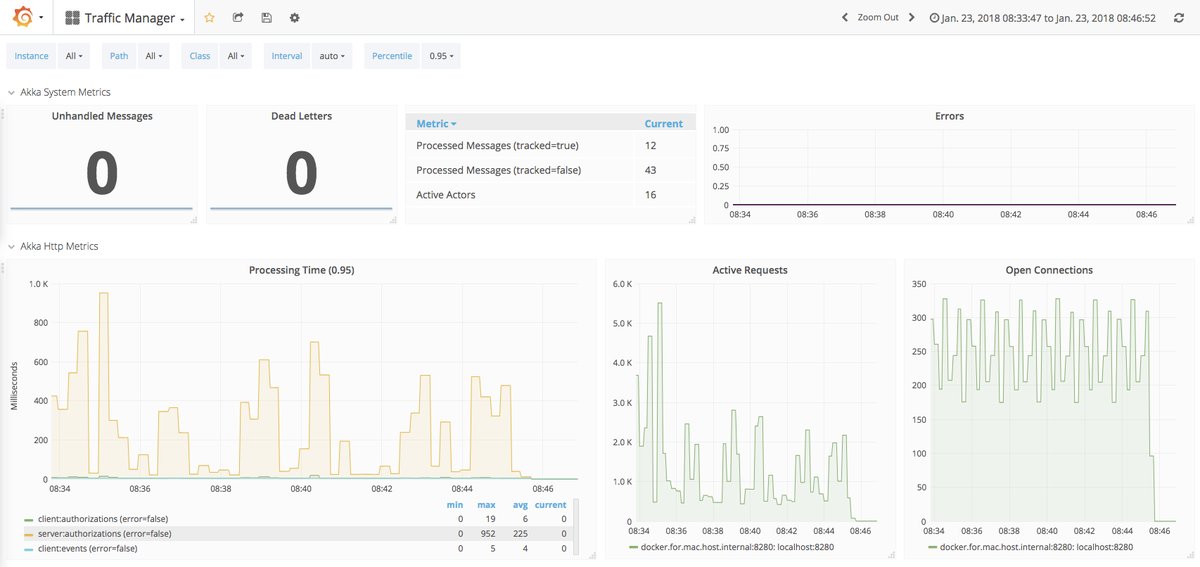The height and width of the screenshot is (567, 1200).
Task: Refresh the dashboard with the refresh icon
Action: coord(1178,18)
